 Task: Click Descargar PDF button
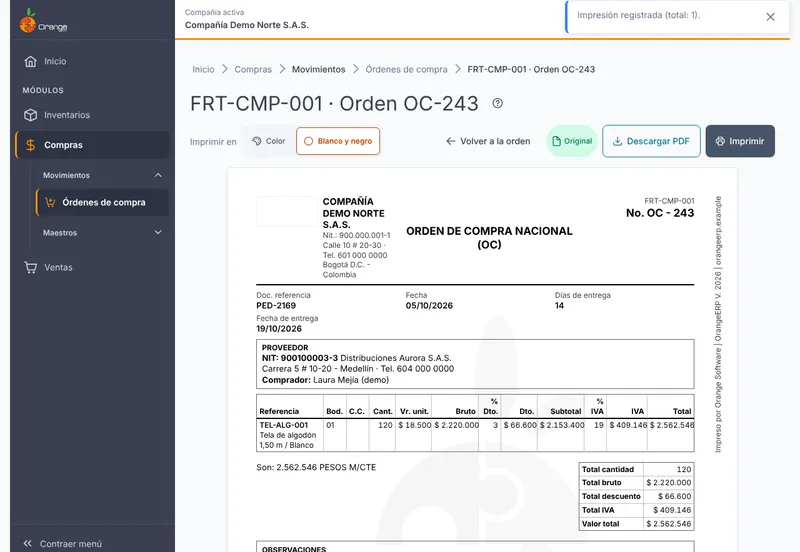(651, 141)
